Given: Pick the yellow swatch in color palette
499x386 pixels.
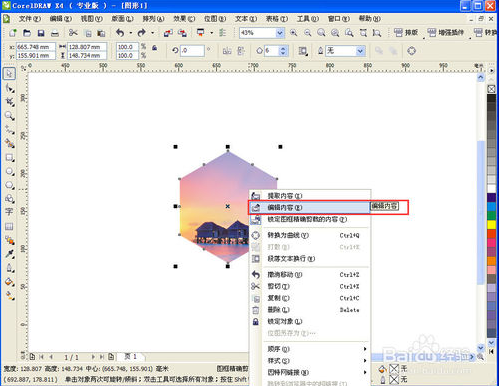Looking at the screenshot, I should (x=491, y=224).
